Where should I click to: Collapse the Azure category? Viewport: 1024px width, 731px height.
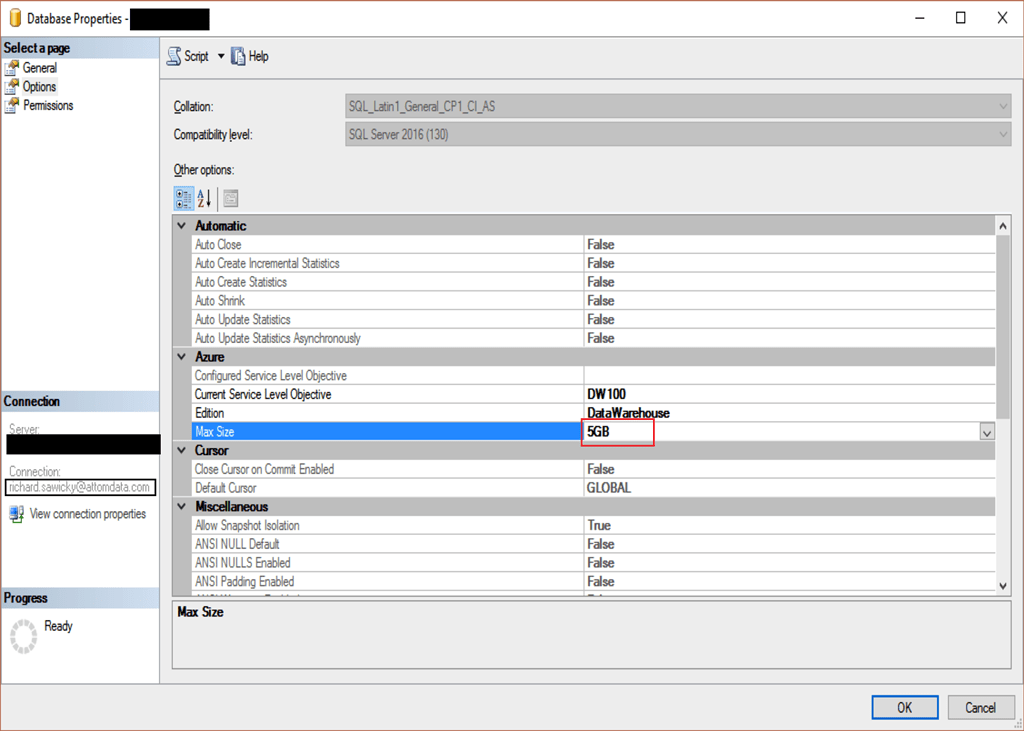(x=182, y=357)
